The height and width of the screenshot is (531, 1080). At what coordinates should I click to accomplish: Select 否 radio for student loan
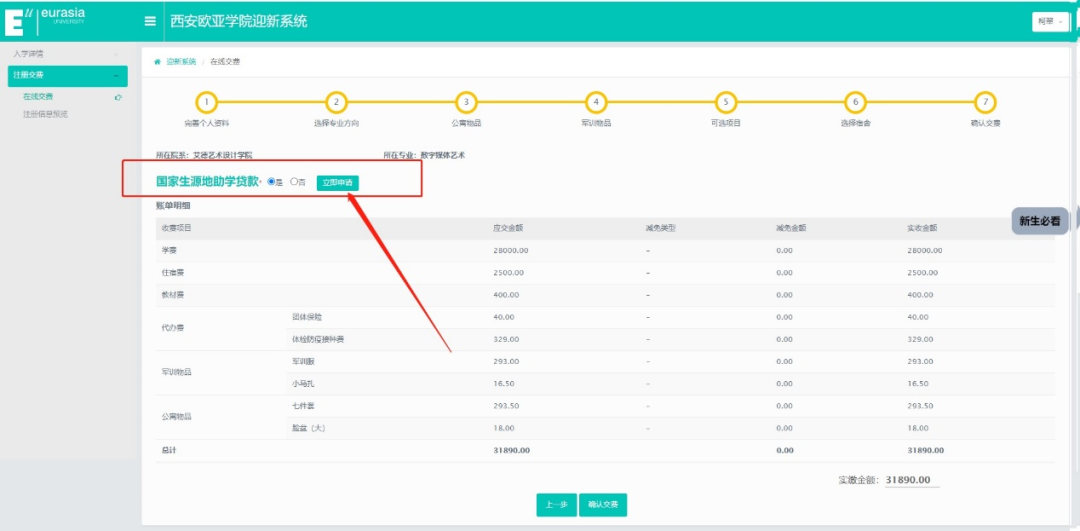click(x=294, y=182)
